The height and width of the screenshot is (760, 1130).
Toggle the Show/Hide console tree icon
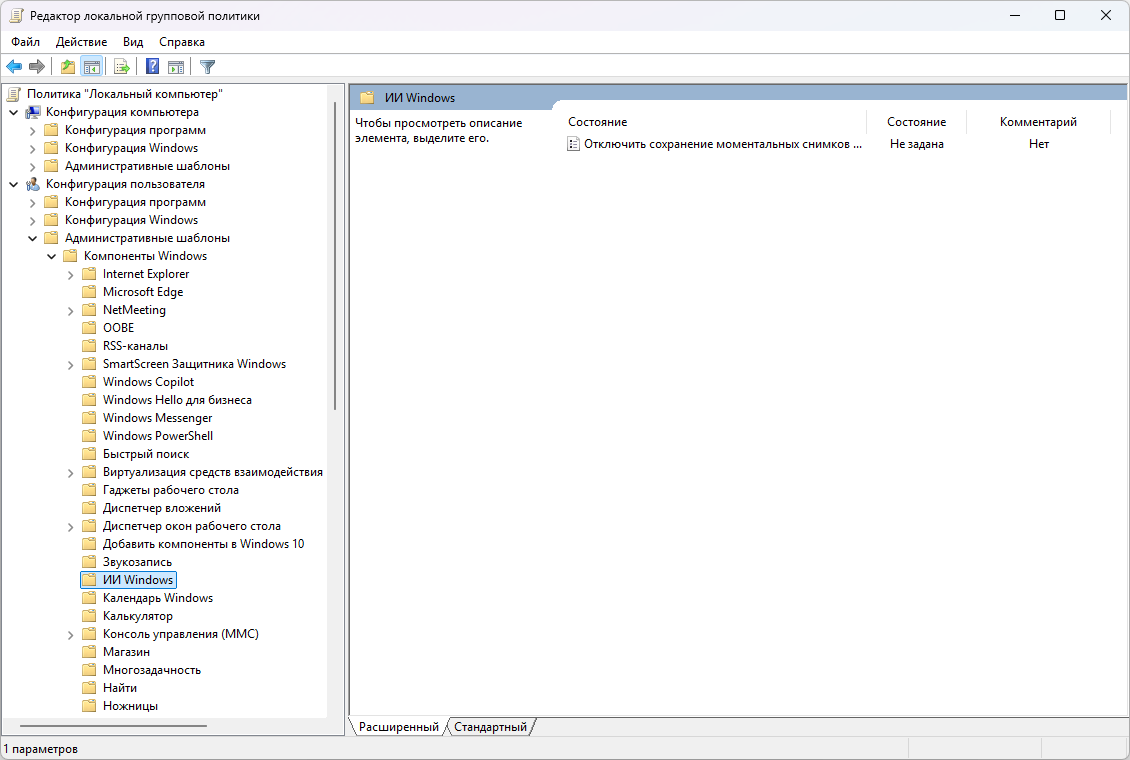coord(91,67)
